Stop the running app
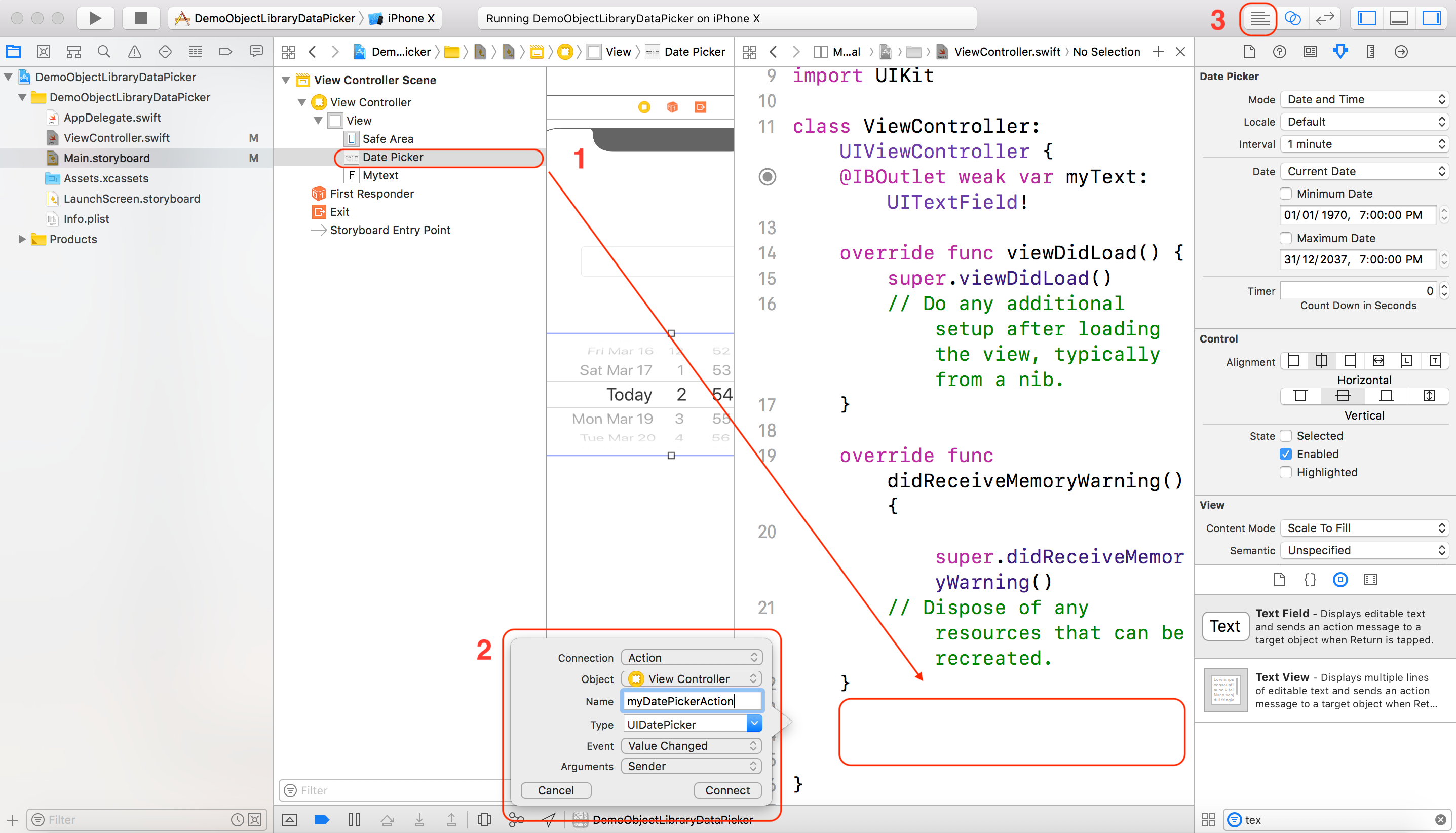This screenshot has height=833, width=1456. [141, 18]
